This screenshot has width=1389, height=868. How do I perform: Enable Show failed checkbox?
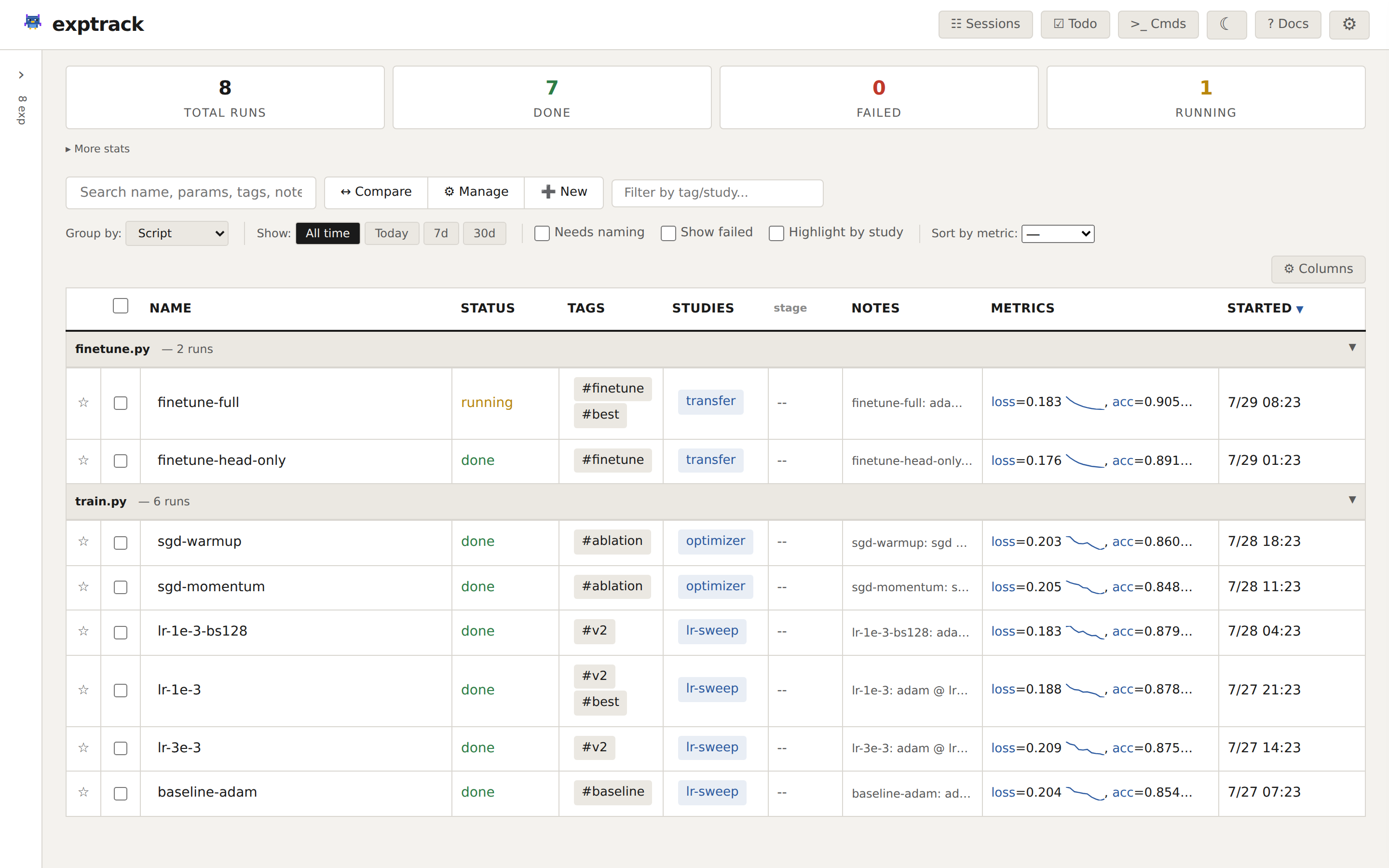pos(668,233)
